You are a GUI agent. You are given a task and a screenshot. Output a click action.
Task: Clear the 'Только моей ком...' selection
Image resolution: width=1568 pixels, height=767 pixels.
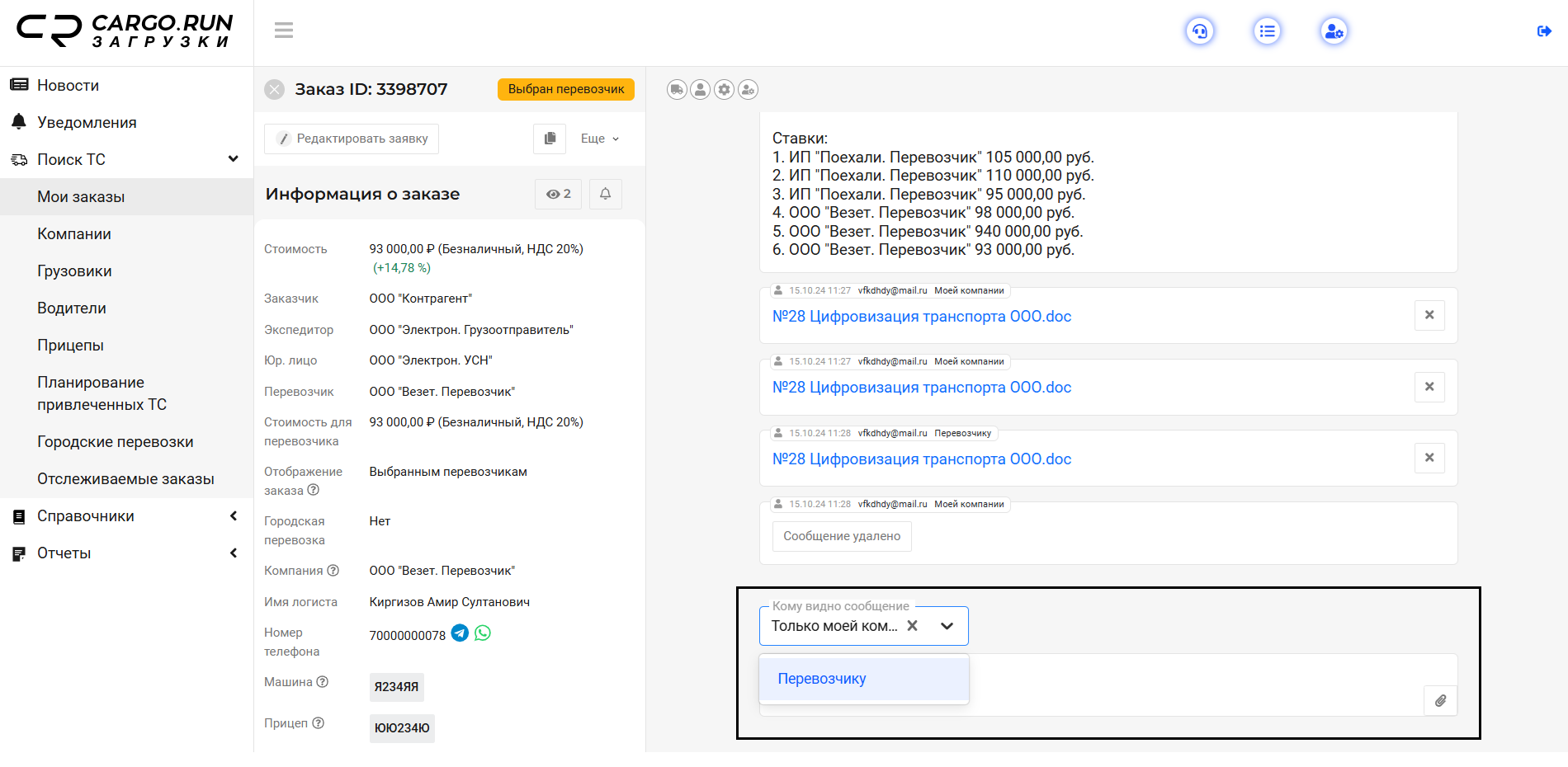912,626
